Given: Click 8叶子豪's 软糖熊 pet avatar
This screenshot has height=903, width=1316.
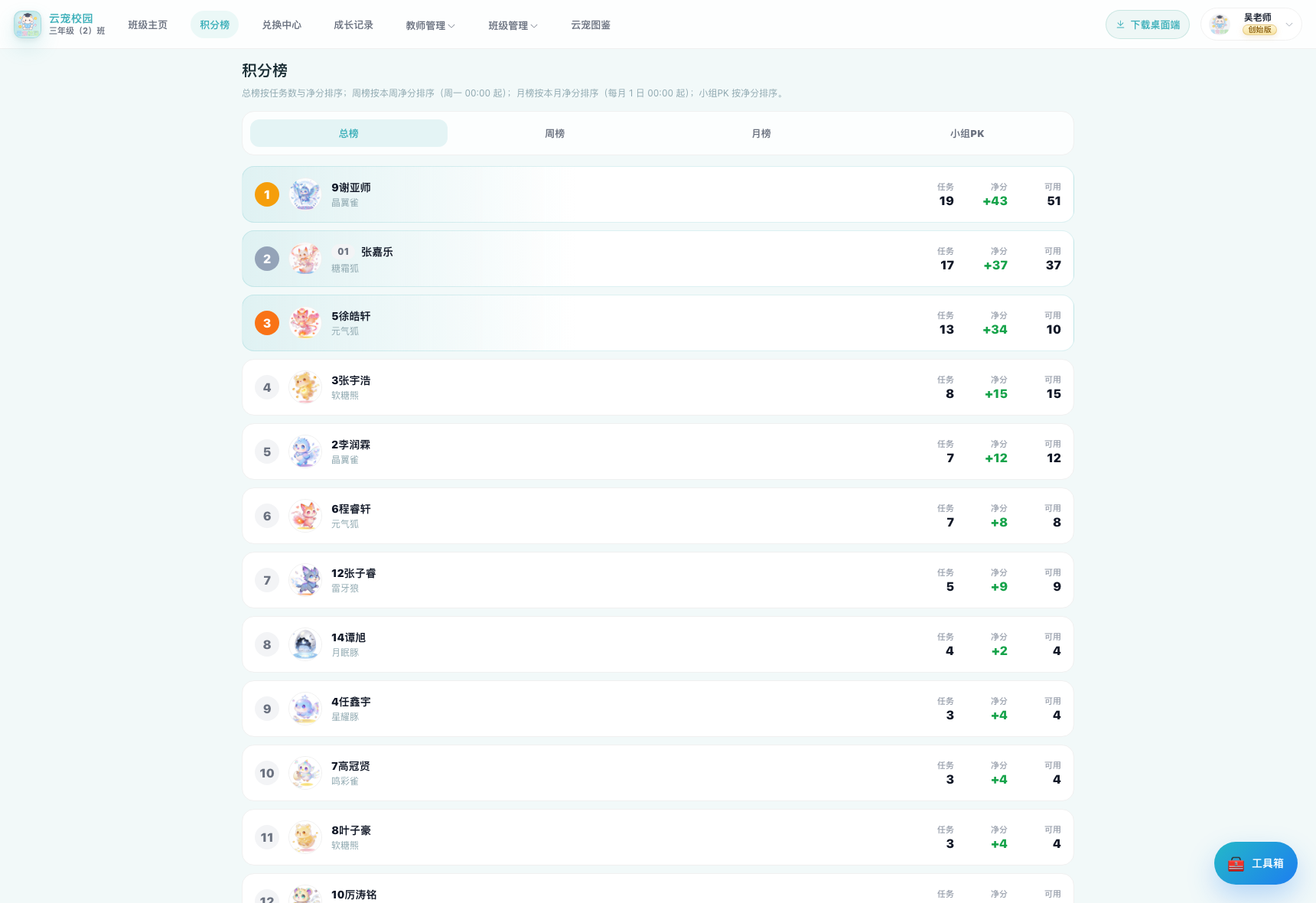Looking at the screenshot, I should click(x=305, y=837).
